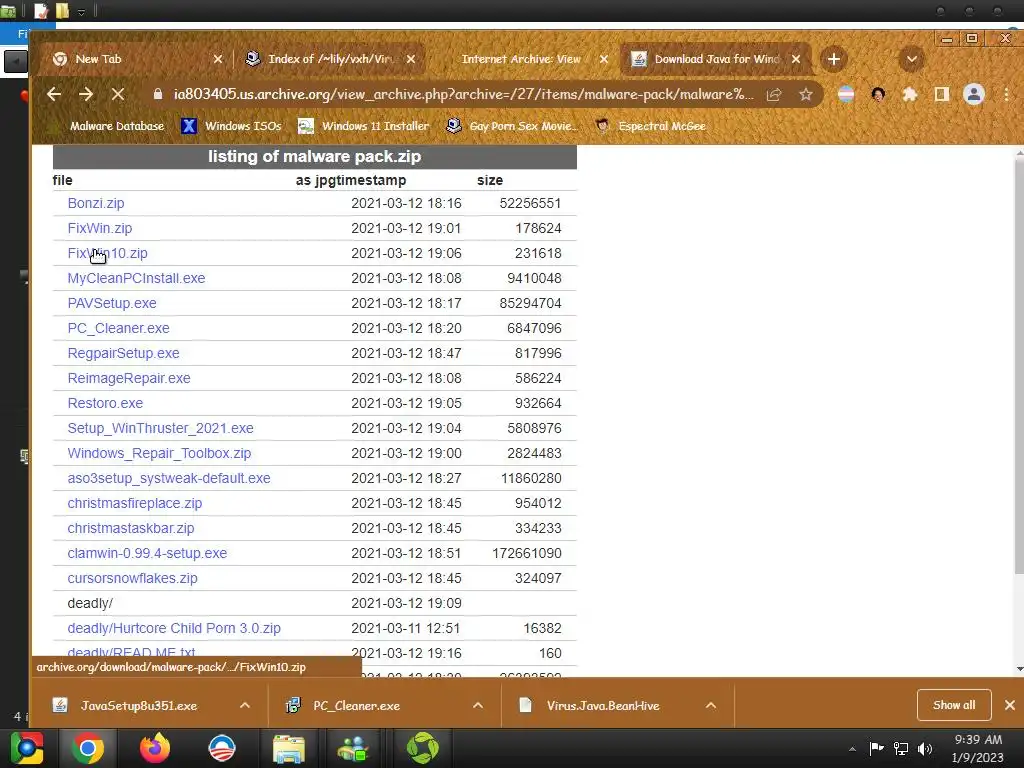Expand PC_Cleaner.exe download options arrow
Screen dimensions: 1024x768
click(478, 705)
